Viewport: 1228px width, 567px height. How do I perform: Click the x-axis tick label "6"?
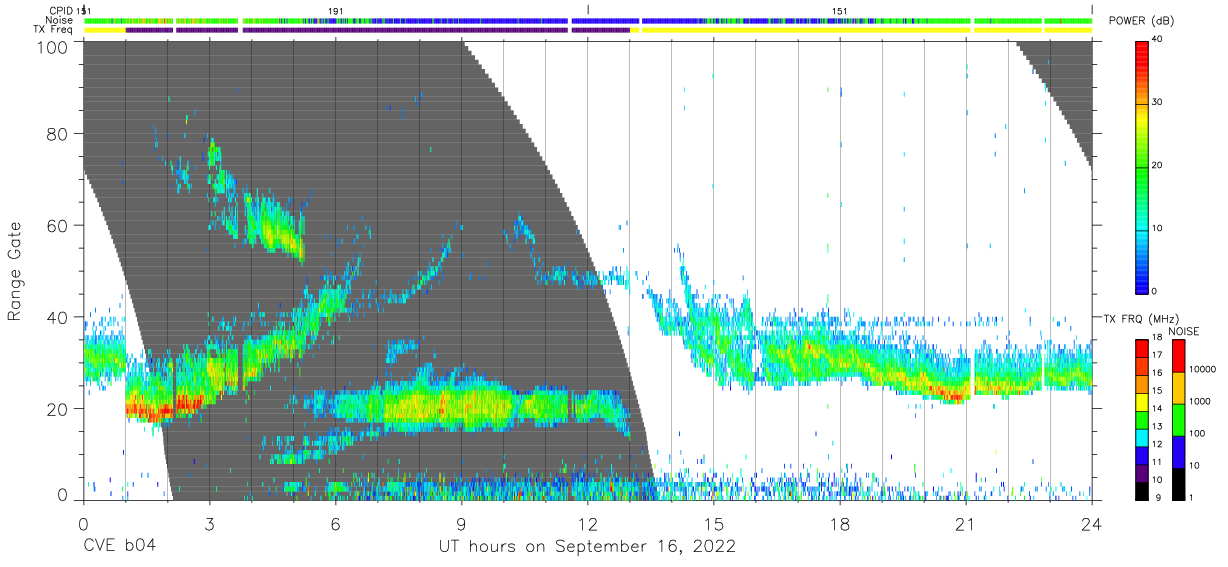pyautogui.click(x=335, y=524)
